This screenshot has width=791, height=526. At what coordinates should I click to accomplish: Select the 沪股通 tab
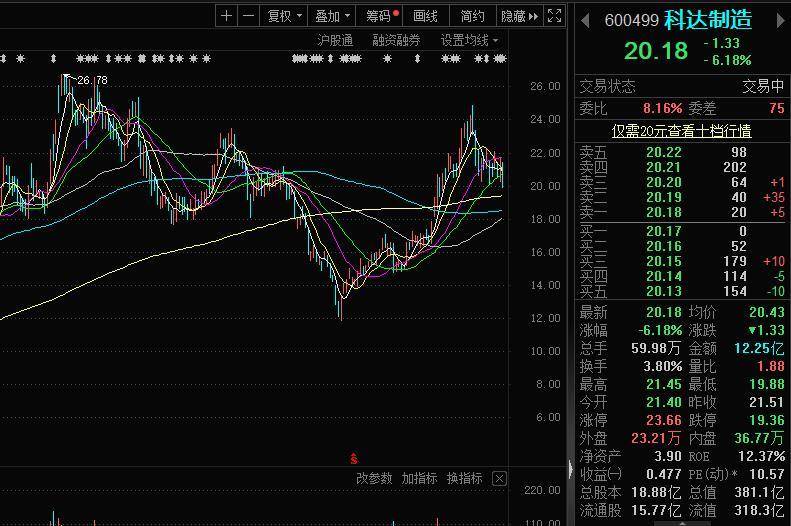335,40
